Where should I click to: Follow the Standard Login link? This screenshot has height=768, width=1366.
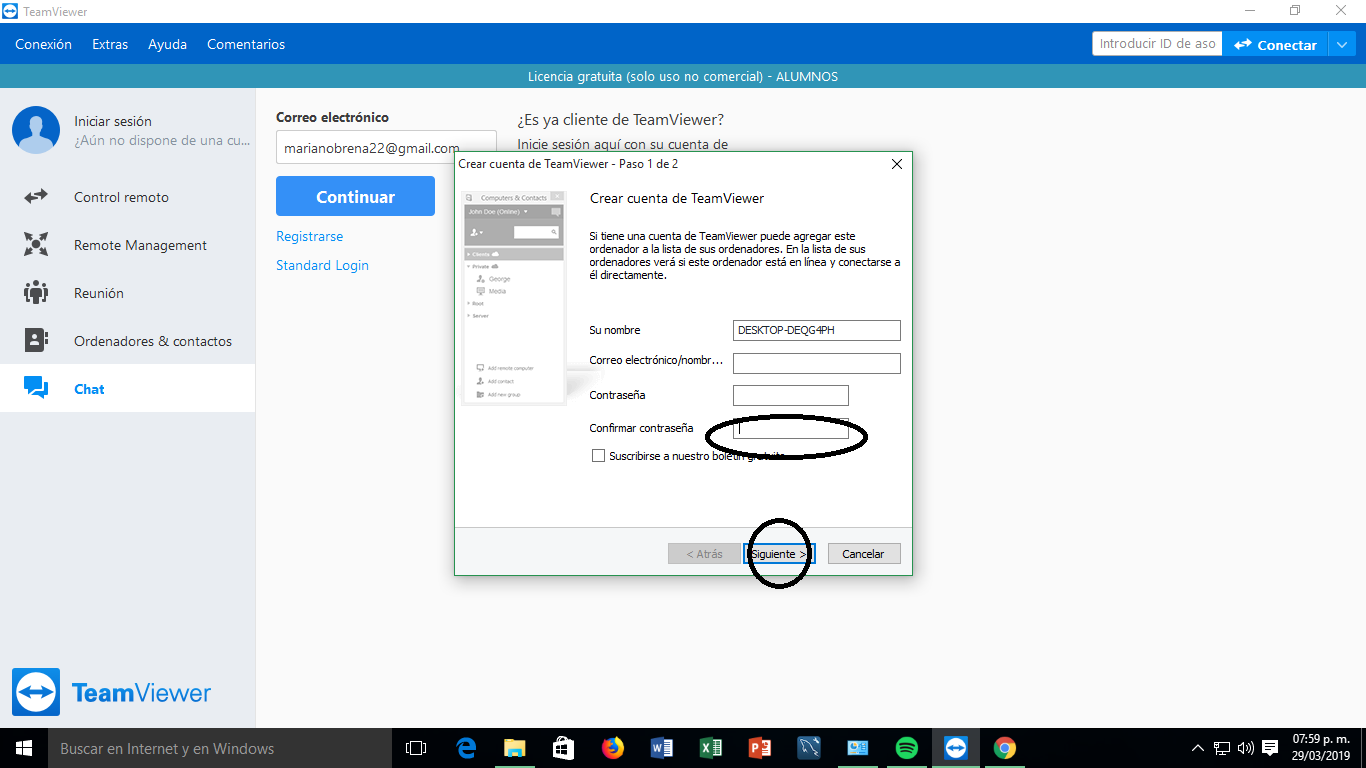click(x=322, y=265)
